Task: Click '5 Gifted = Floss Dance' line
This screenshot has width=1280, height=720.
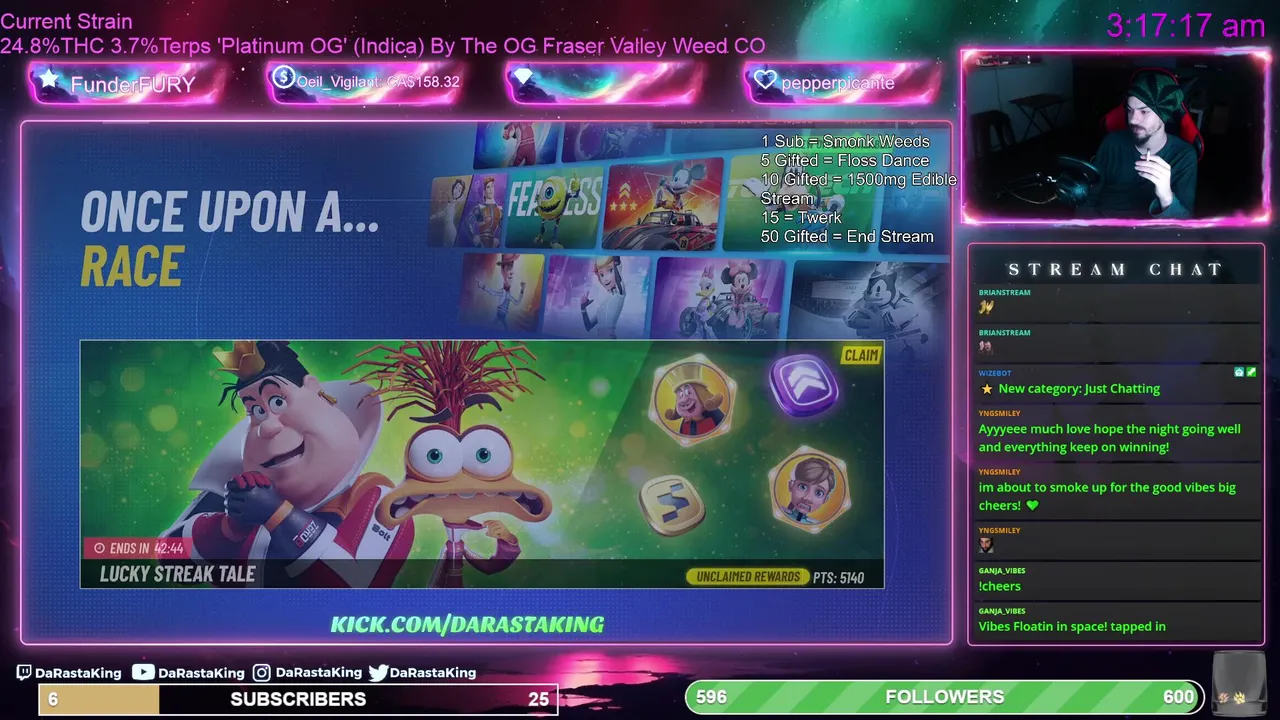Action: (845, 160)
